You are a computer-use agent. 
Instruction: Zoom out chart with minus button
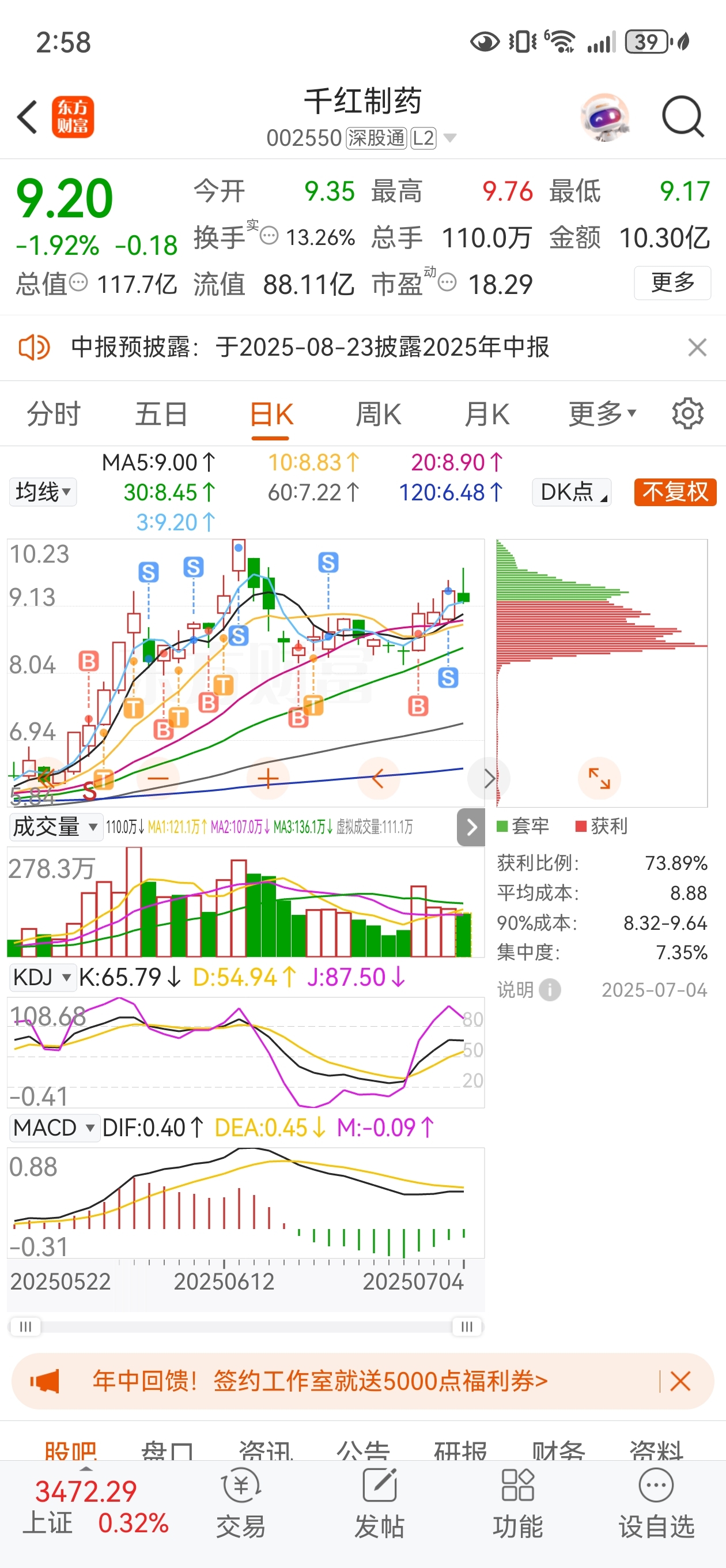(x=158, y=778)
